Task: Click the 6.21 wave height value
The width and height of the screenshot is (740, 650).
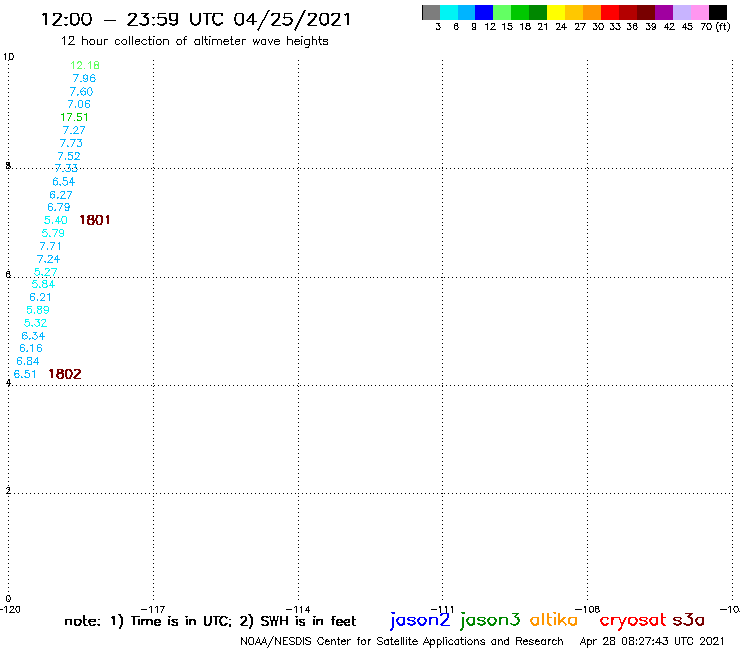Action: [40, 297]
